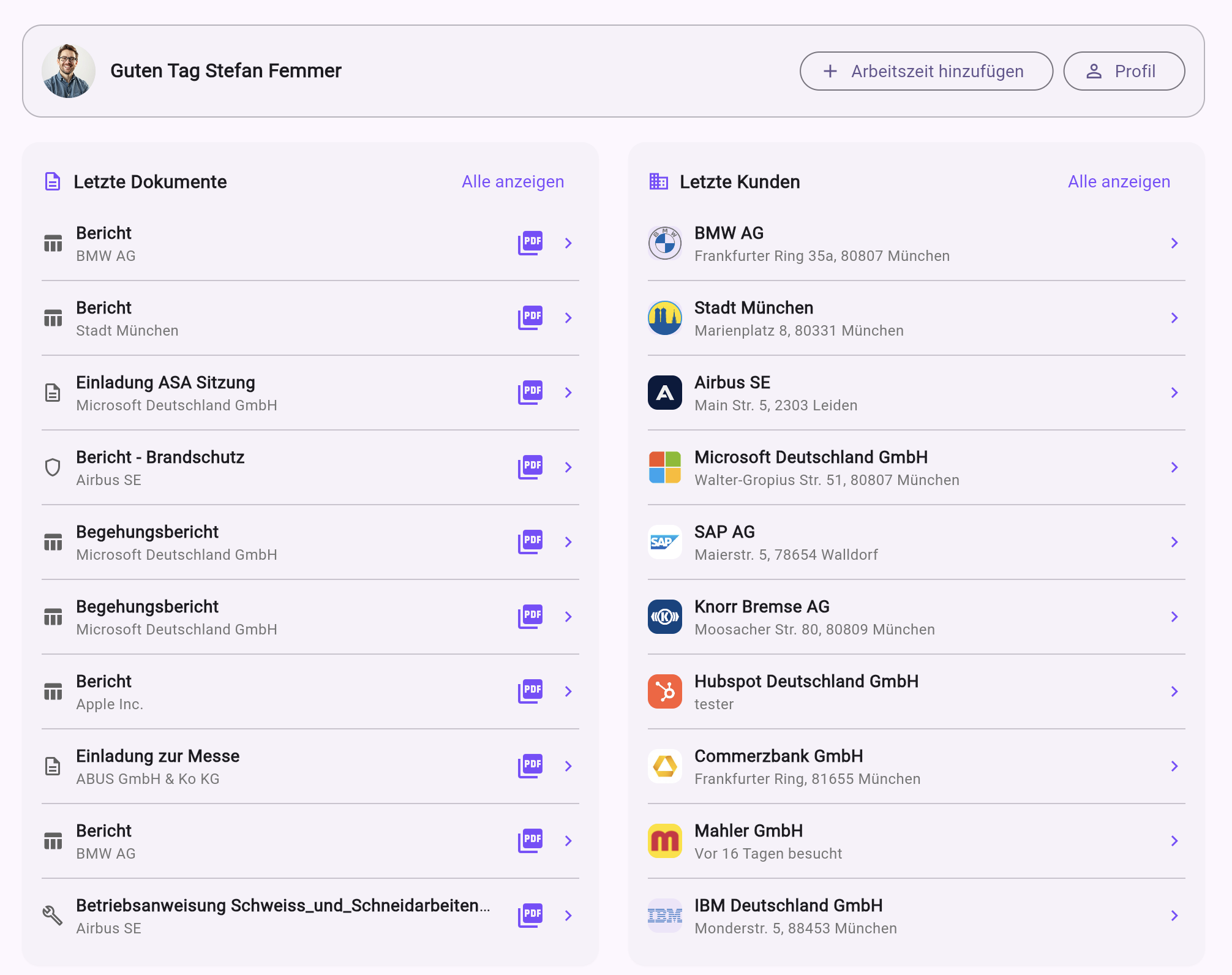Open the PDF icon for the BMW AG Bericht
Screen dimensions: 1232x975
point(530,243)
